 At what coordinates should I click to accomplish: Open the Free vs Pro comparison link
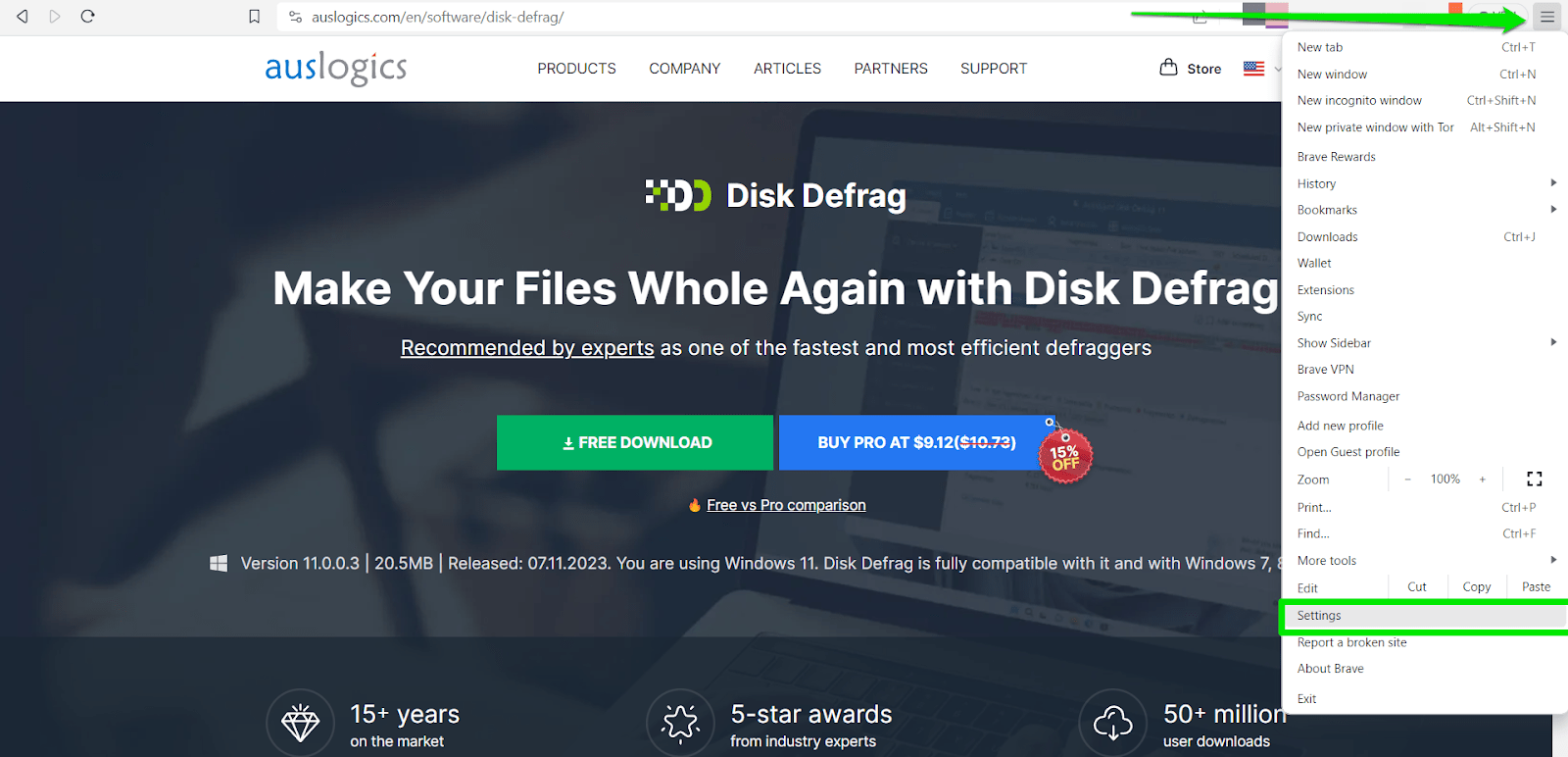coord(786,505)
